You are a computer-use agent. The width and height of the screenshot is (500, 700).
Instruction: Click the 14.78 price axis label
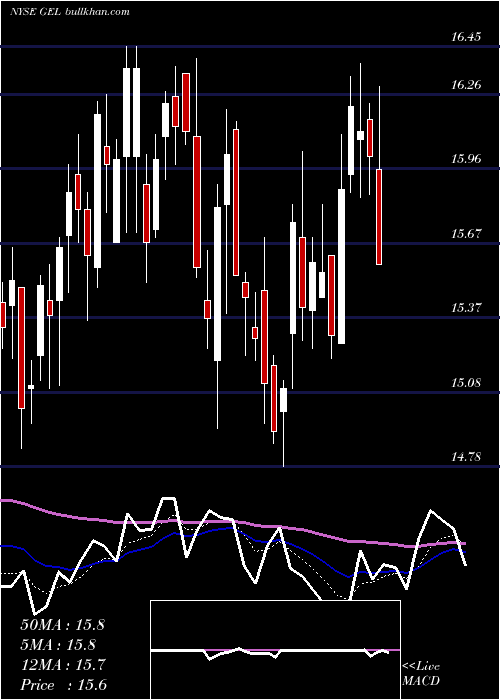(466, 457)
